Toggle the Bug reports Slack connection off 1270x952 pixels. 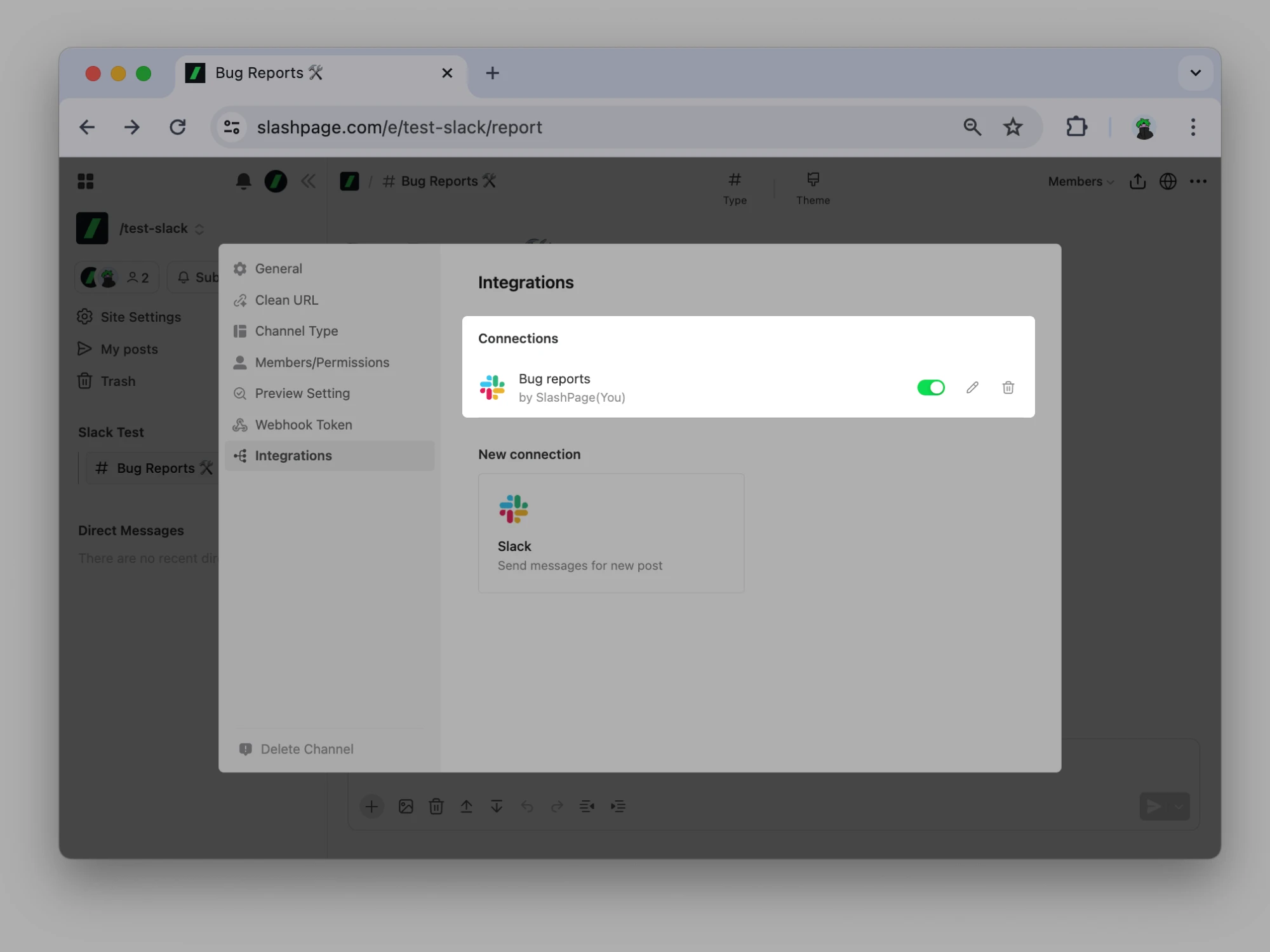pos(931,387)
